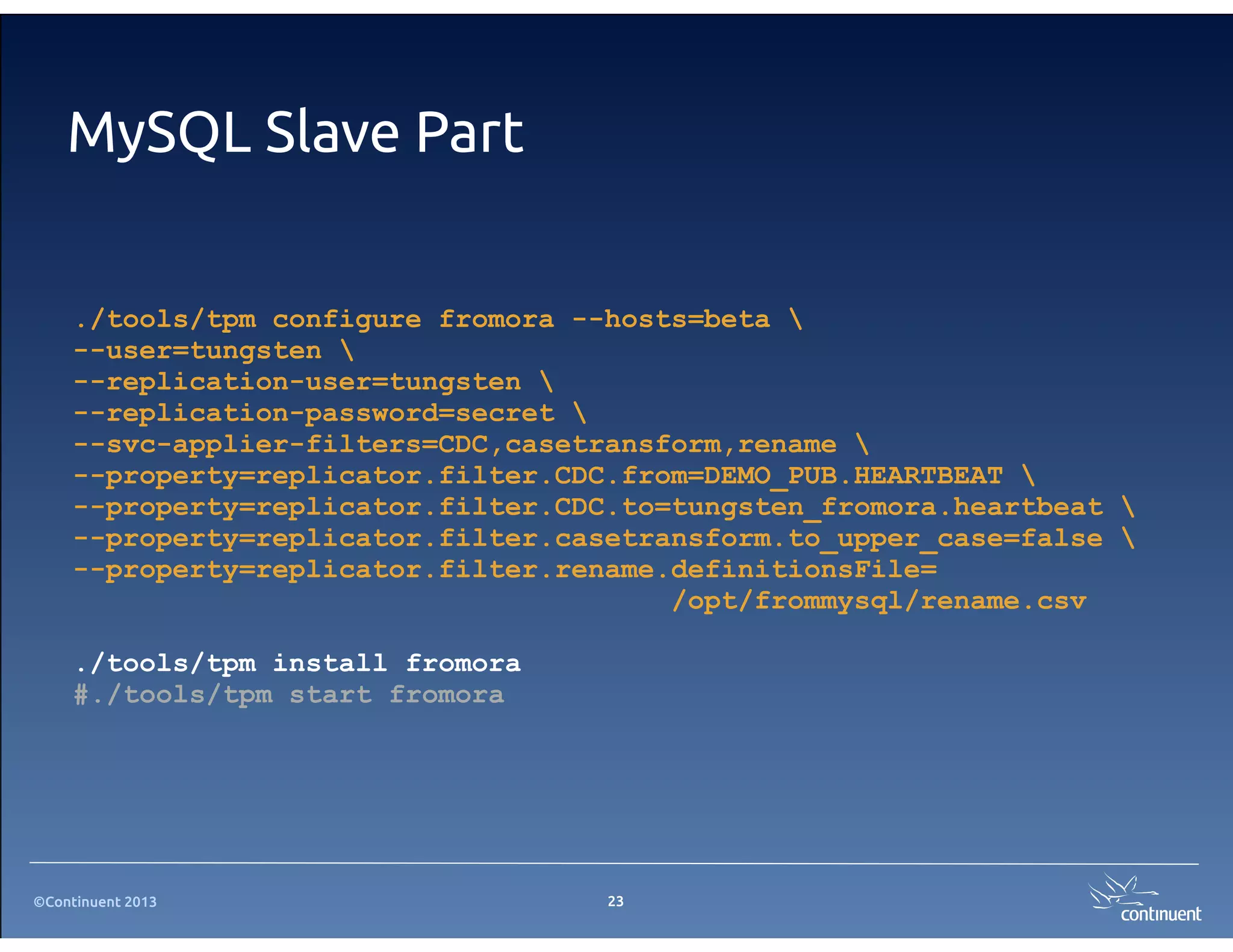Click the rename.definitionsFile= property line
The image size is (1233, 952).
coord(505,569)
